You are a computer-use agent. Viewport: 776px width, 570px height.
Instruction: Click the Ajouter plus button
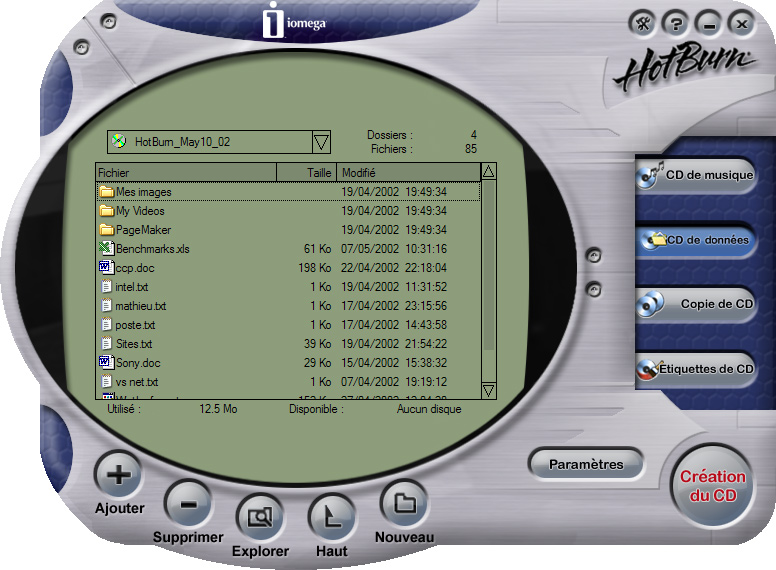click(x=118, y=475)
